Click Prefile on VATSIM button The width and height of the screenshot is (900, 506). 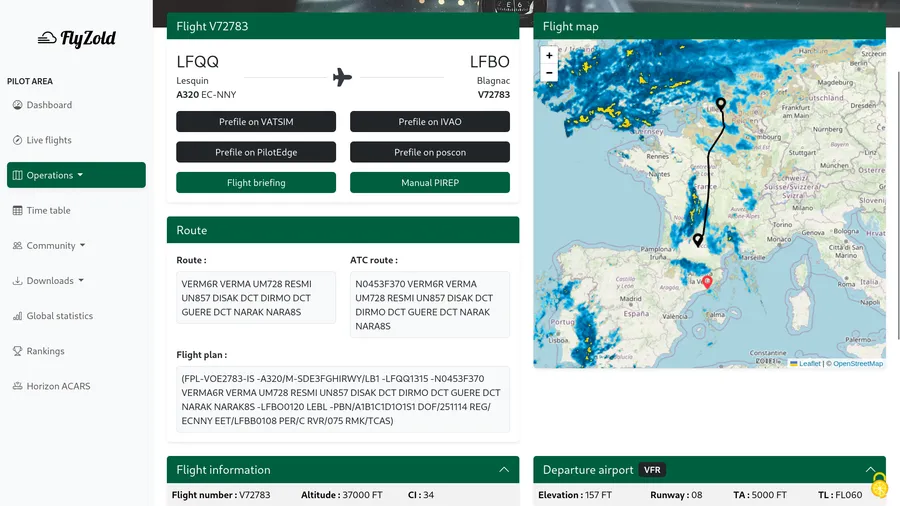[256, 122]
